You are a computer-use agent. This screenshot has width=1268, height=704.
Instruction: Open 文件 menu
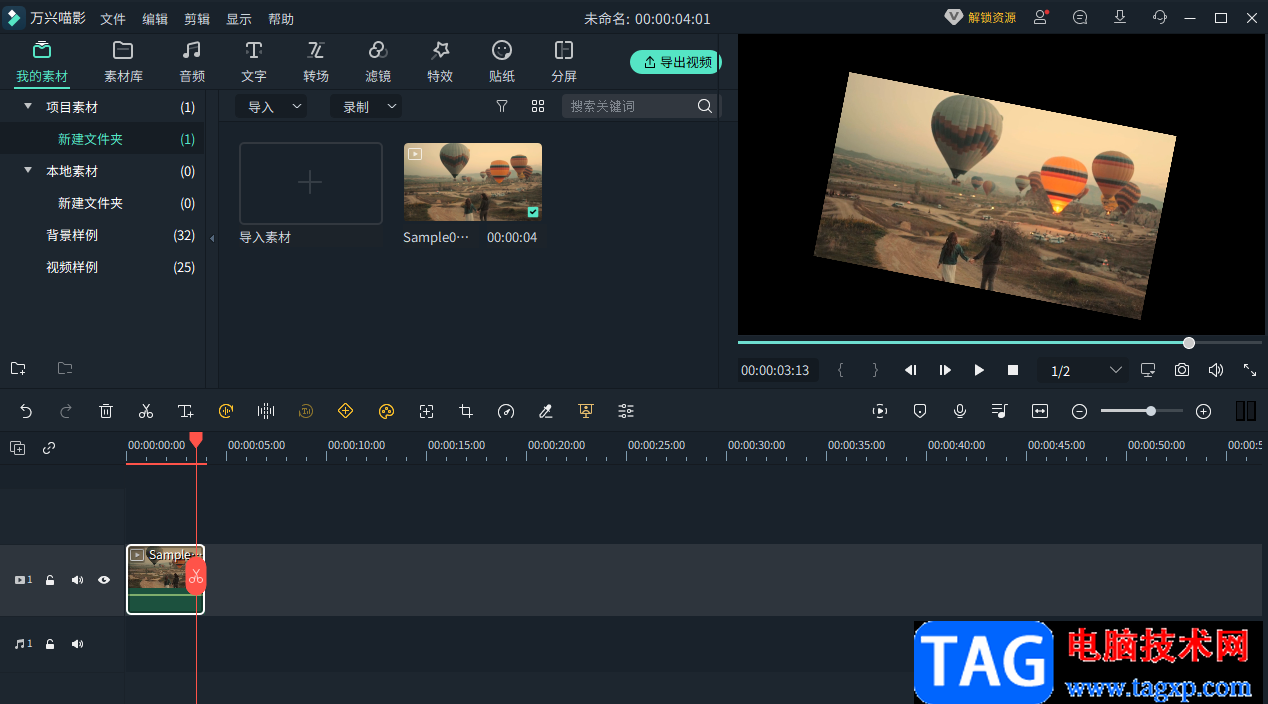point(114,19)
